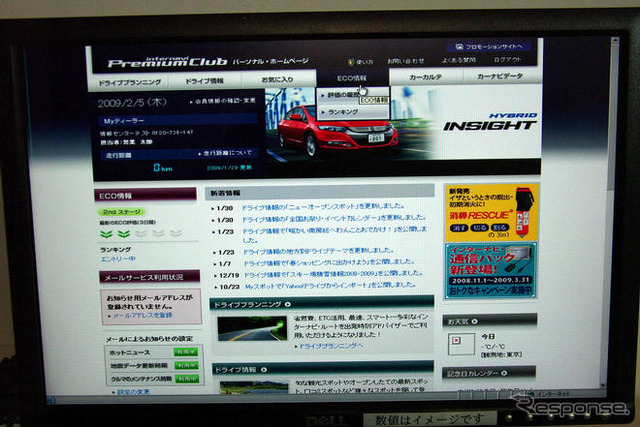Click the 2009/2/5 (木) date text
Image resolution: width=640 pixels, height=427 pixels.
pyautogui.click(x=132, y=103)
